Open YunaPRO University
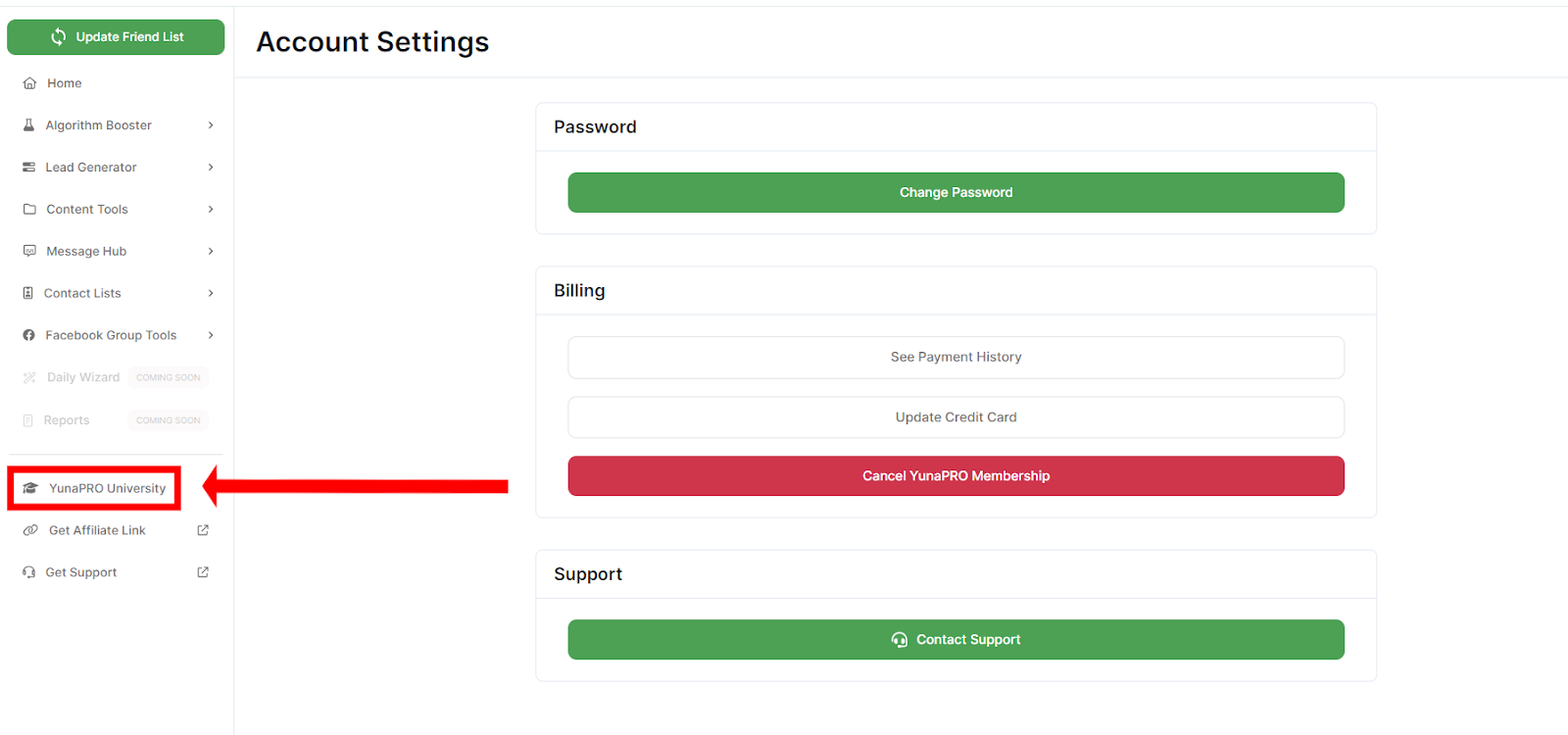 coord(108,488)
